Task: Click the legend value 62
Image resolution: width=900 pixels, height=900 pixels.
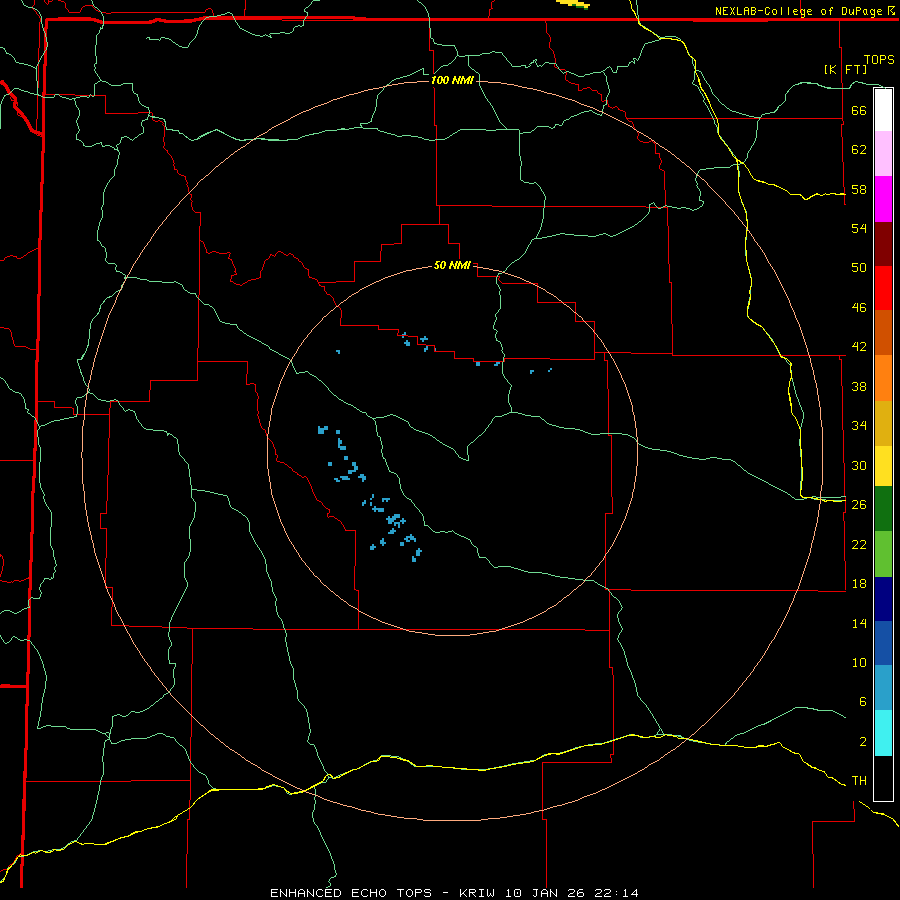Action: click(x=859, y=149)
